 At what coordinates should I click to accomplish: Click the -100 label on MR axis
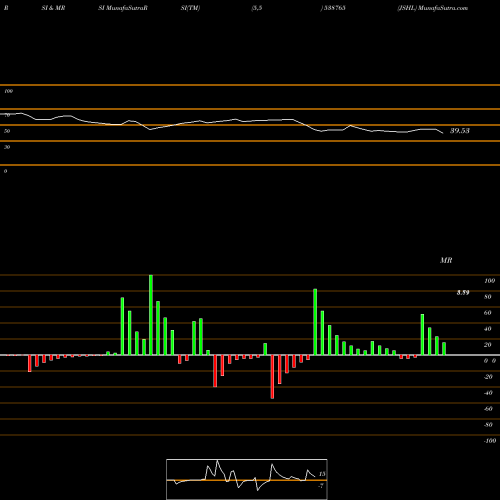(x=490, y=441)
